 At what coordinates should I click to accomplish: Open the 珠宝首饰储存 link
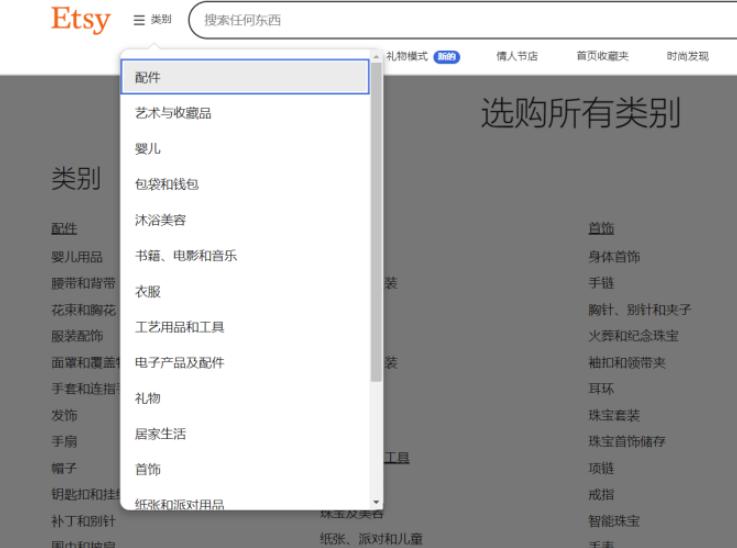[627, 442]
